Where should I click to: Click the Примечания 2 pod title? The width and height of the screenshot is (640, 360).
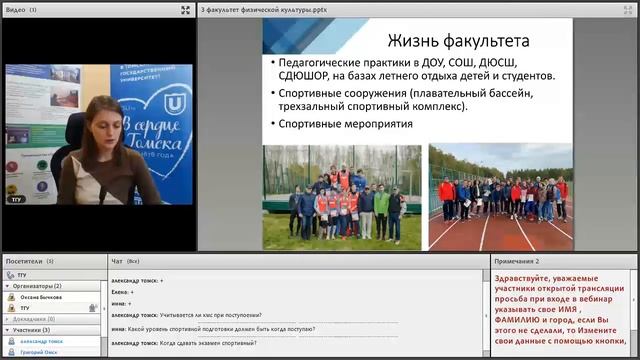[517, 261]
